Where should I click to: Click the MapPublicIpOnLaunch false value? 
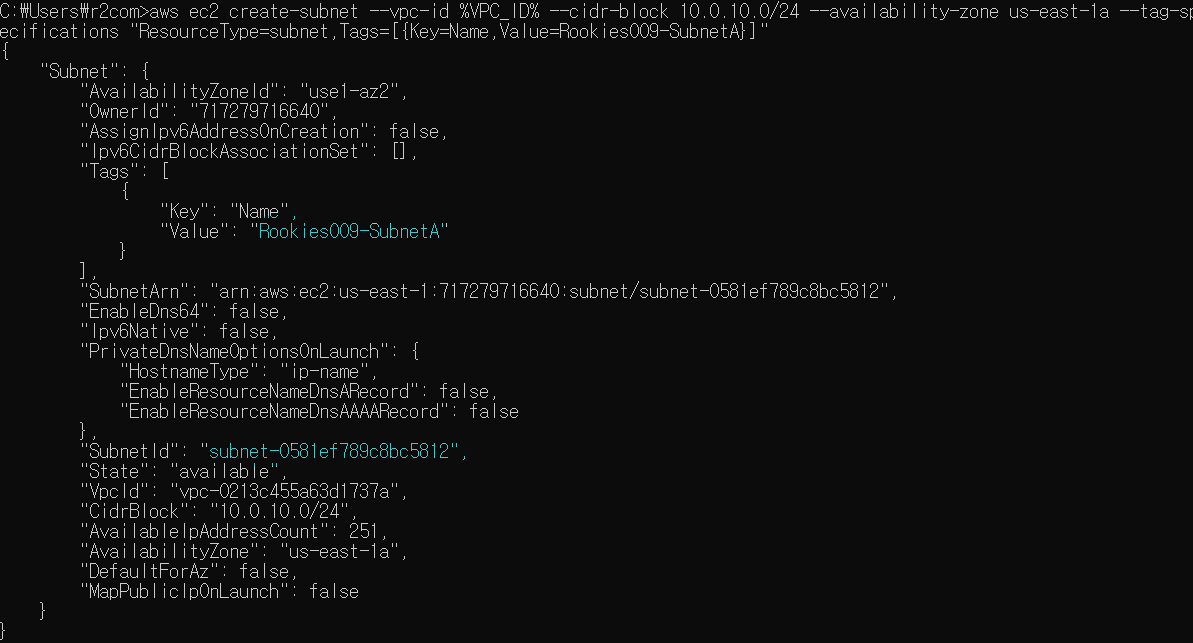coord(333,591)
